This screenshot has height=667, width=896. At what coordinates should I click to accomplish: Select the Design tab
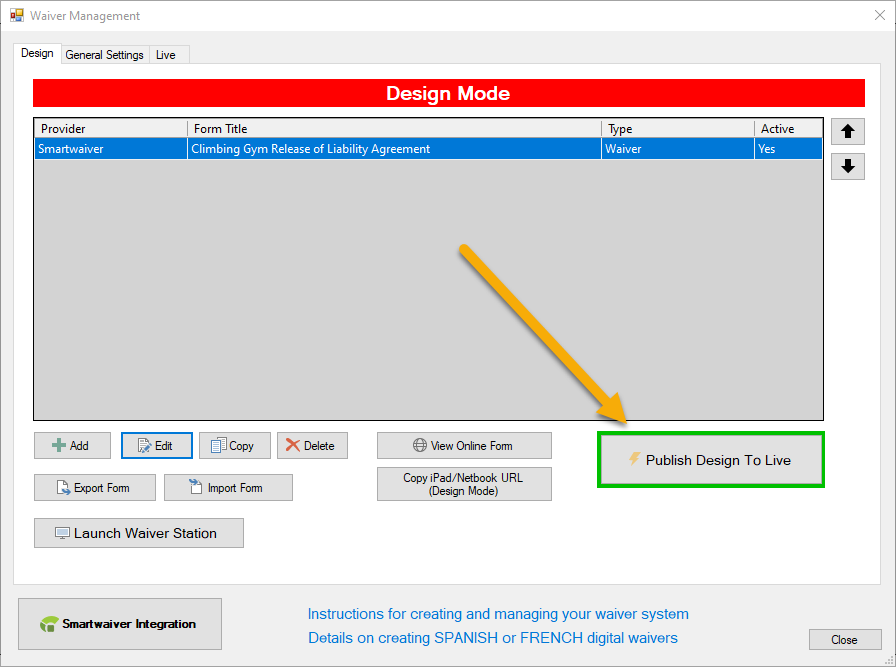(37, 53)
